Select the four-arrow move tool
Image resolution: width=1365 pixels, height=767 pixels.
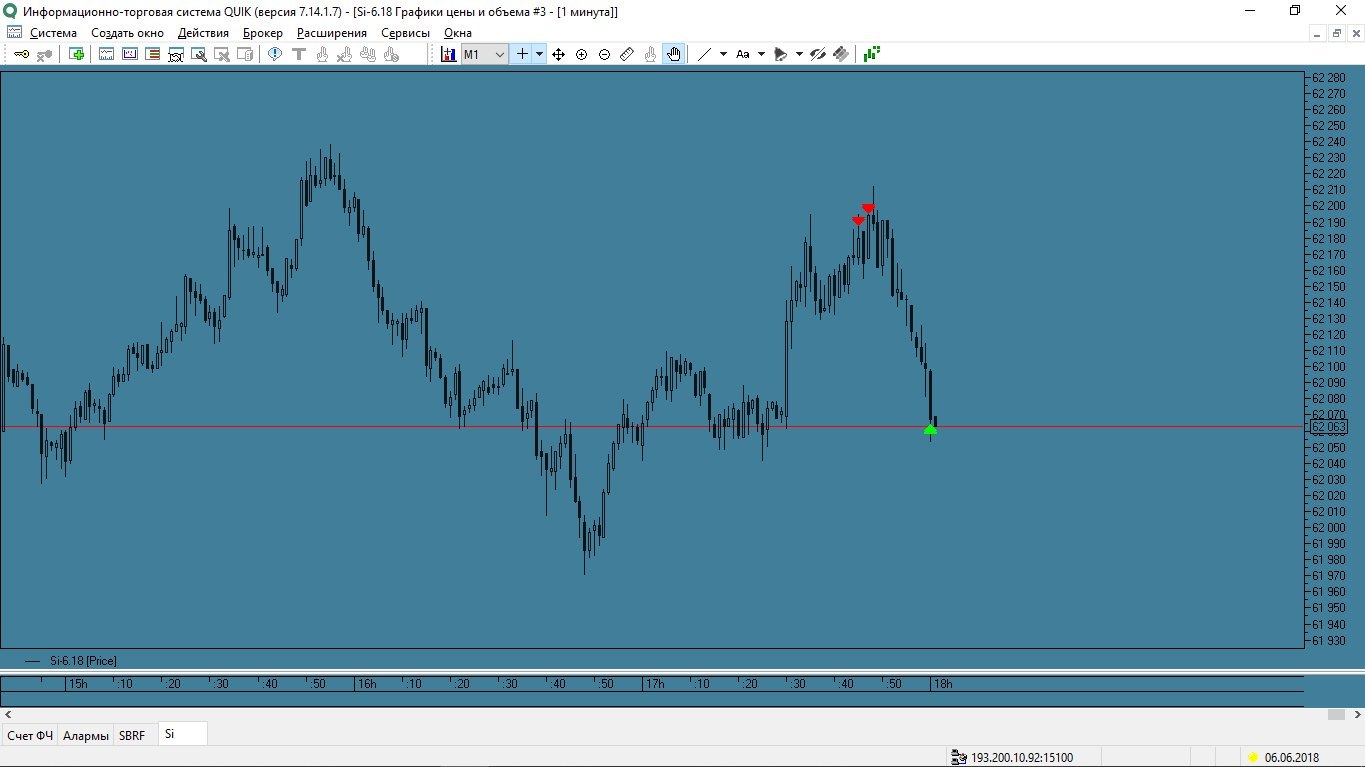558,54
